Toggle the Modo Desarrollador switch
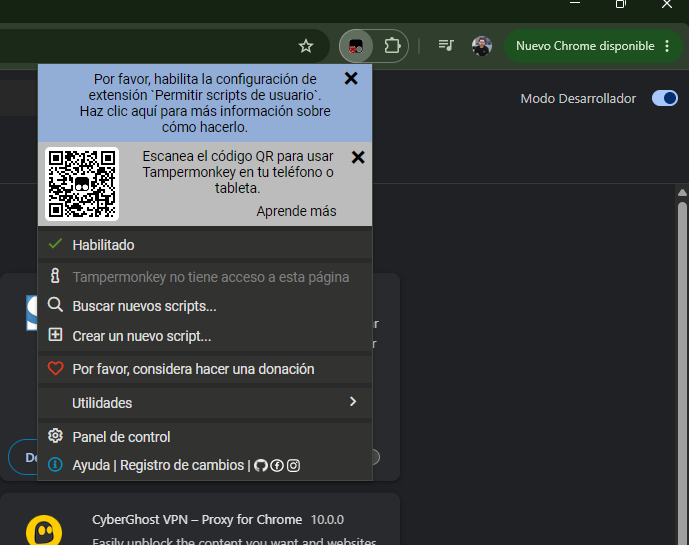 (x=664, y=98)
